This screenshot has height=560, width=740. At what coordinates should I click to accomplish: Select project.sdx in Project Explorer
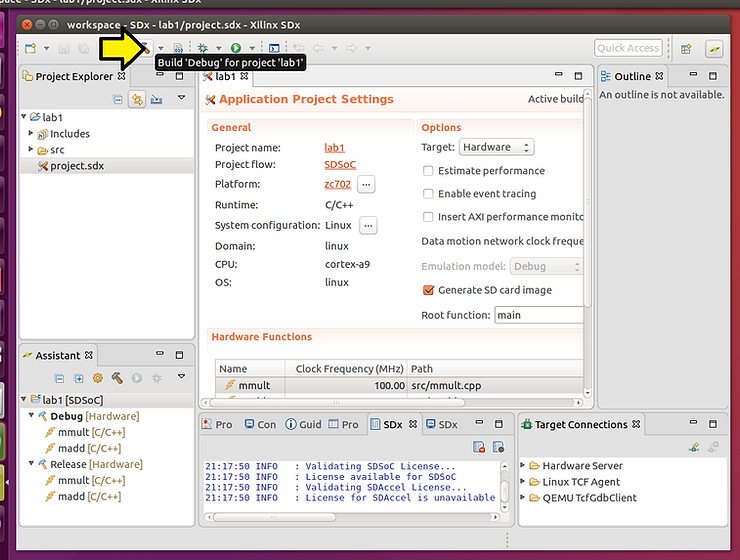(107, 166)
